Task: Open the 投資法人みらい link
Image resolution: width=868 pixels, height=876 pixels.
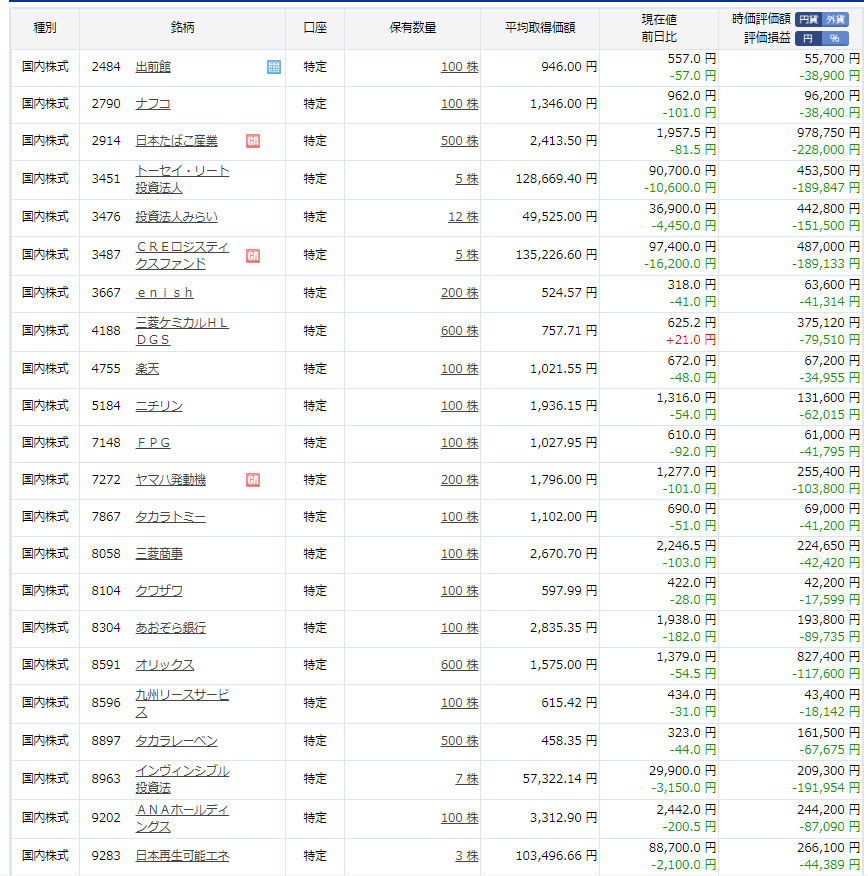Action: click(x=177, y=217)
